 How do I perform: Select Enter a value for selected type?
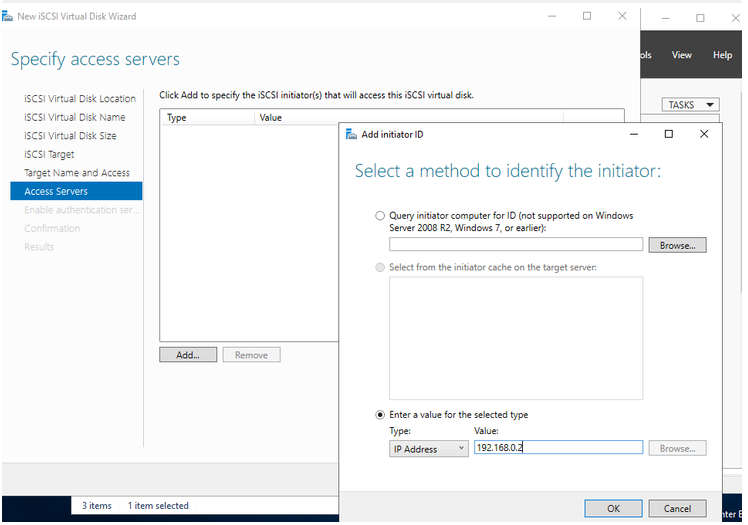pos(380,415)
